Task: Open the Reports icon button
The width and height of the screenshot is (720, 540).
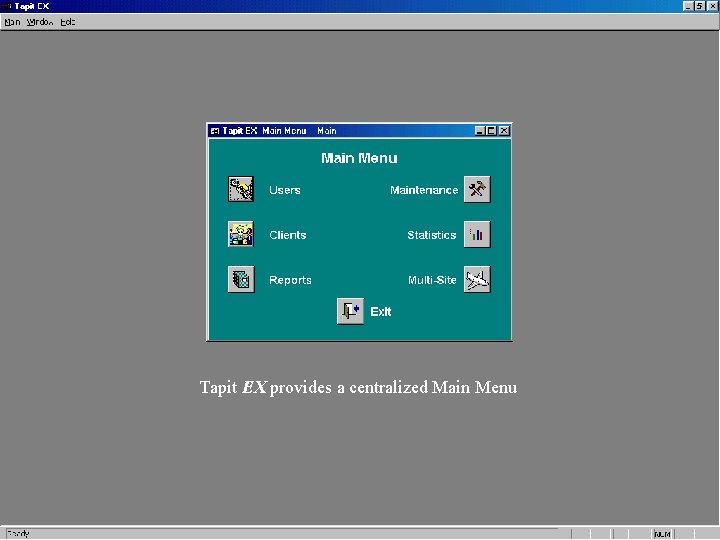Action: (x=241, y=279)
